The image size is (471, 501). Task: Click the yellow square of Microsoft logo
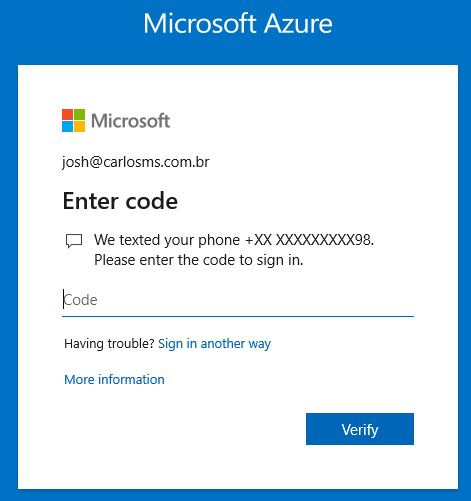[x=79, y=127]
